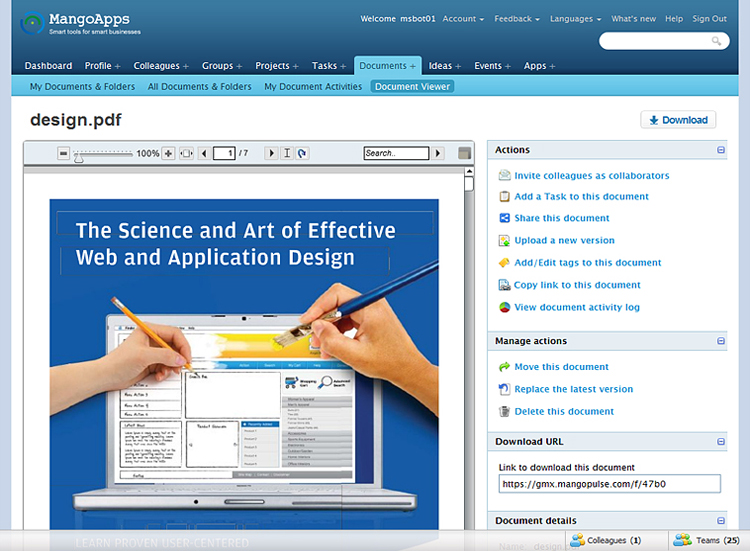
Task: Zoom out with the minus button
Action: (x=63, y=153)
